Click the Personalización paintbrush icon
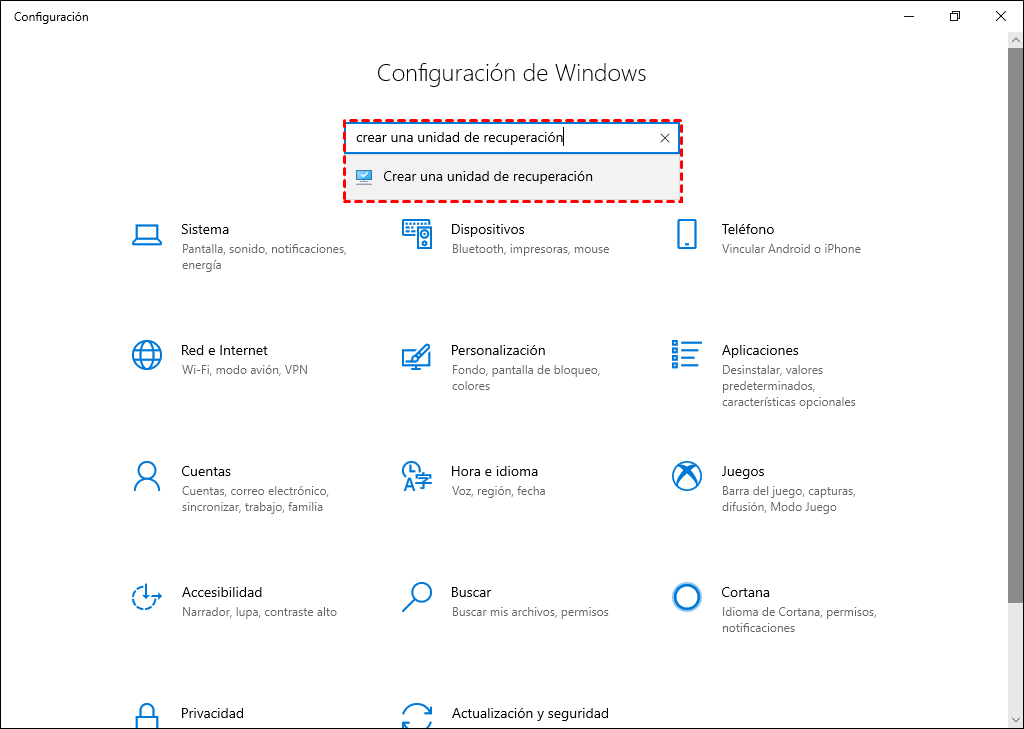 click(x=416, y=356)
